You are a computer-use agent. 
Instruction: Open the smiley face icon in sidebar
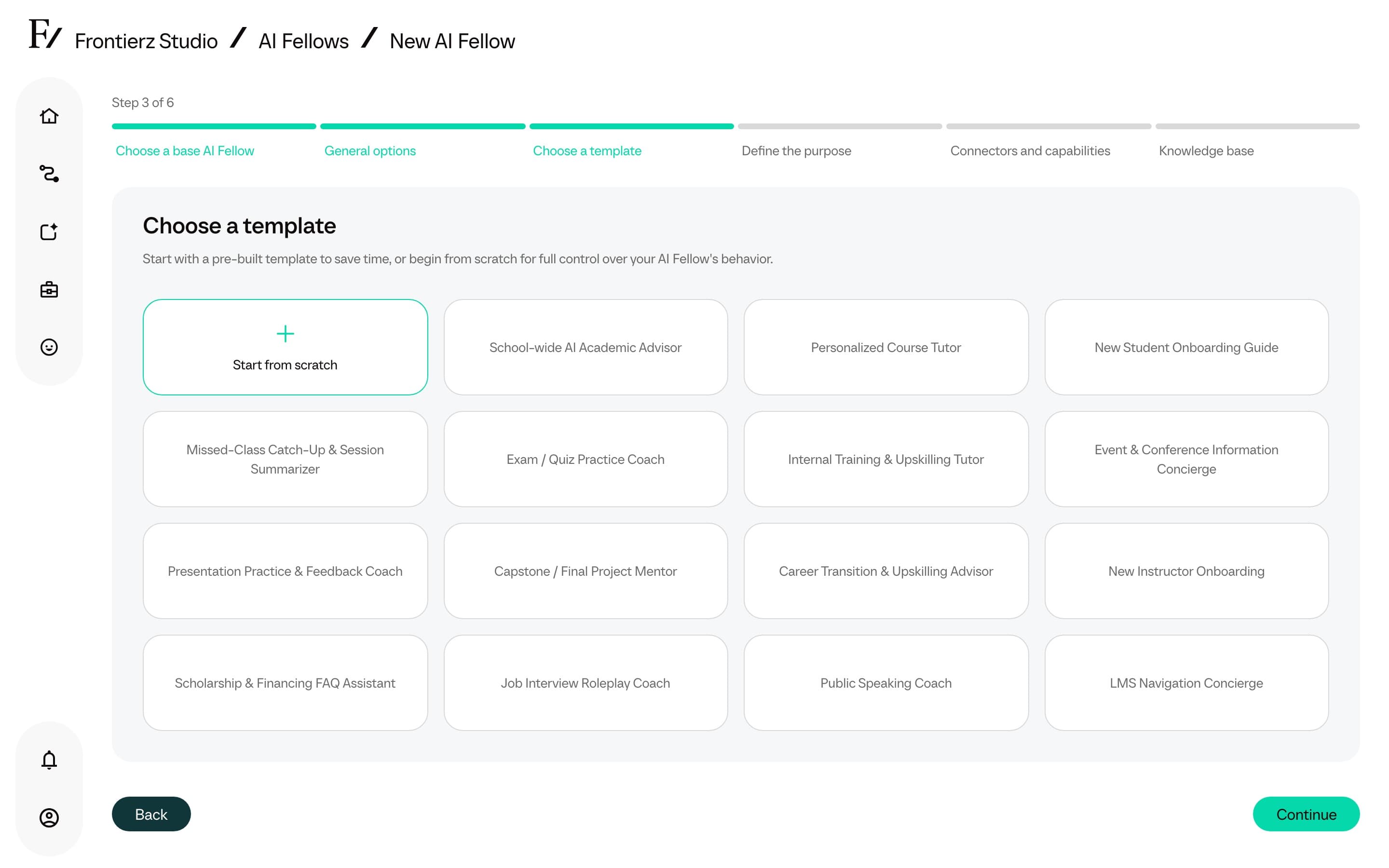tap(49, 347)
